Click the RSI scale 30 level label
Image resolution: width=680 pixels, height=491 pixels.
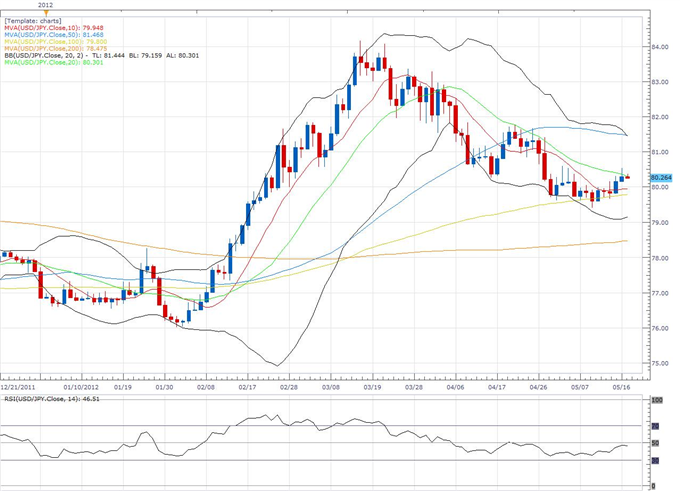click(x=656, y=461)
